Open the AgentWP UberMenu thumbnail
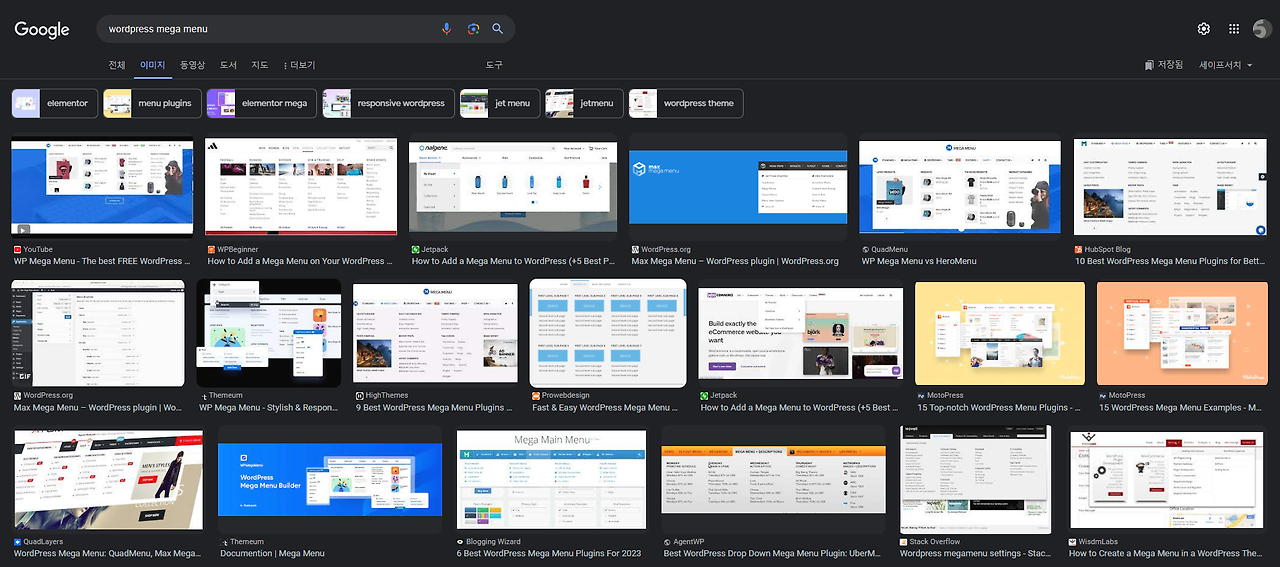 coord(773,480)
